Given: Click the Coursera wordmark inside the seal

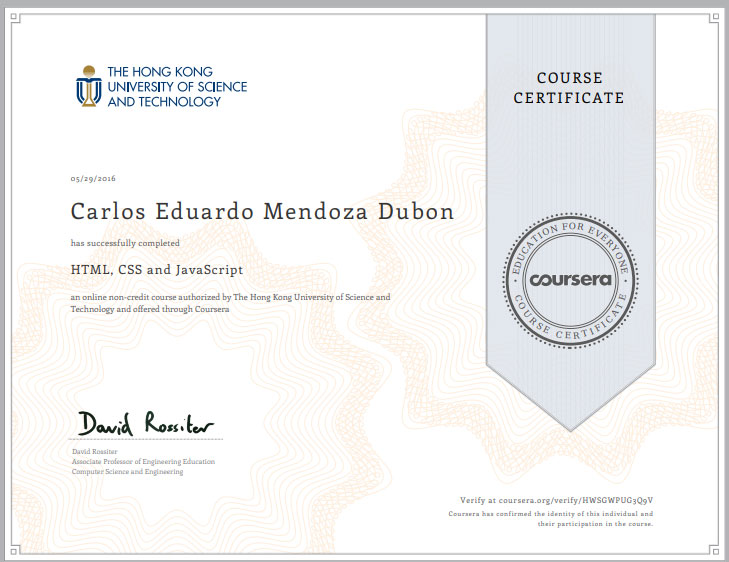Looking at the screenshot, I should coord(567,279).
